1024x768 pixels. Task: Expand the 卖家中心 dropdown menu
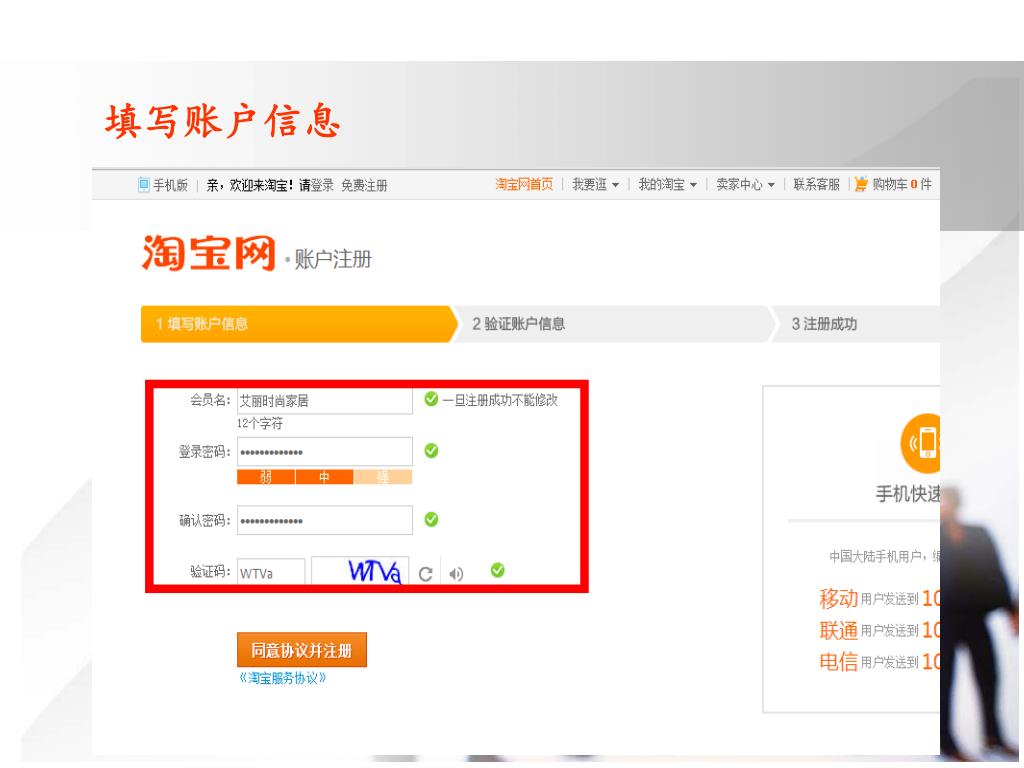click(745, 185)
